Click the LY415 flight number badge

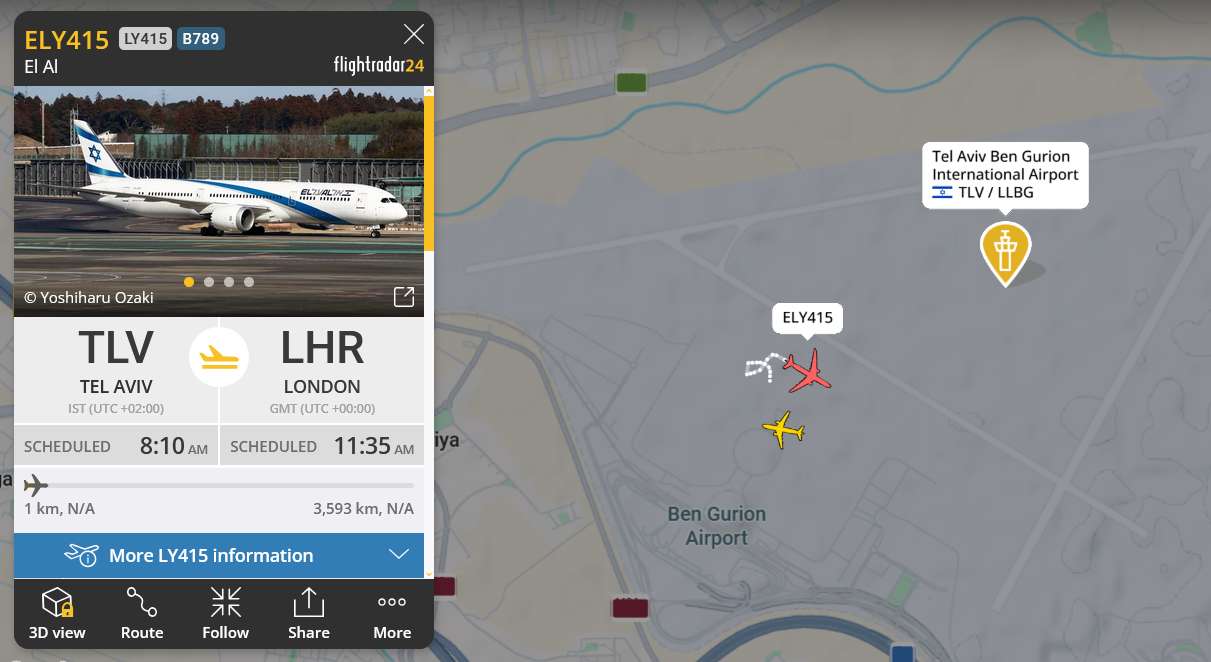tap(145, 39)
